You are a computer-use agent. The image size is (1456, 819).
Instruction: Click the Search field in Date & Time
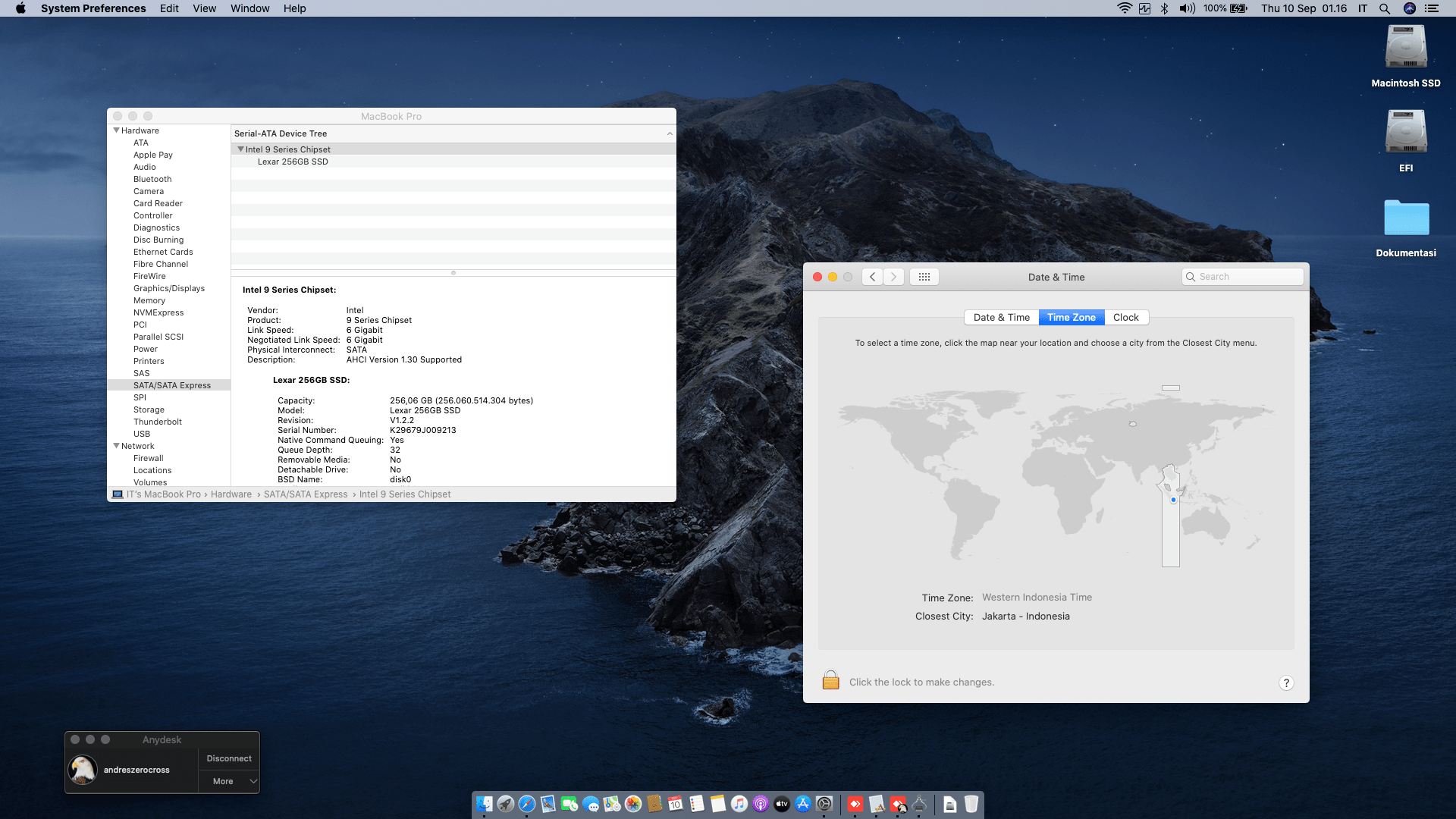1242,277
